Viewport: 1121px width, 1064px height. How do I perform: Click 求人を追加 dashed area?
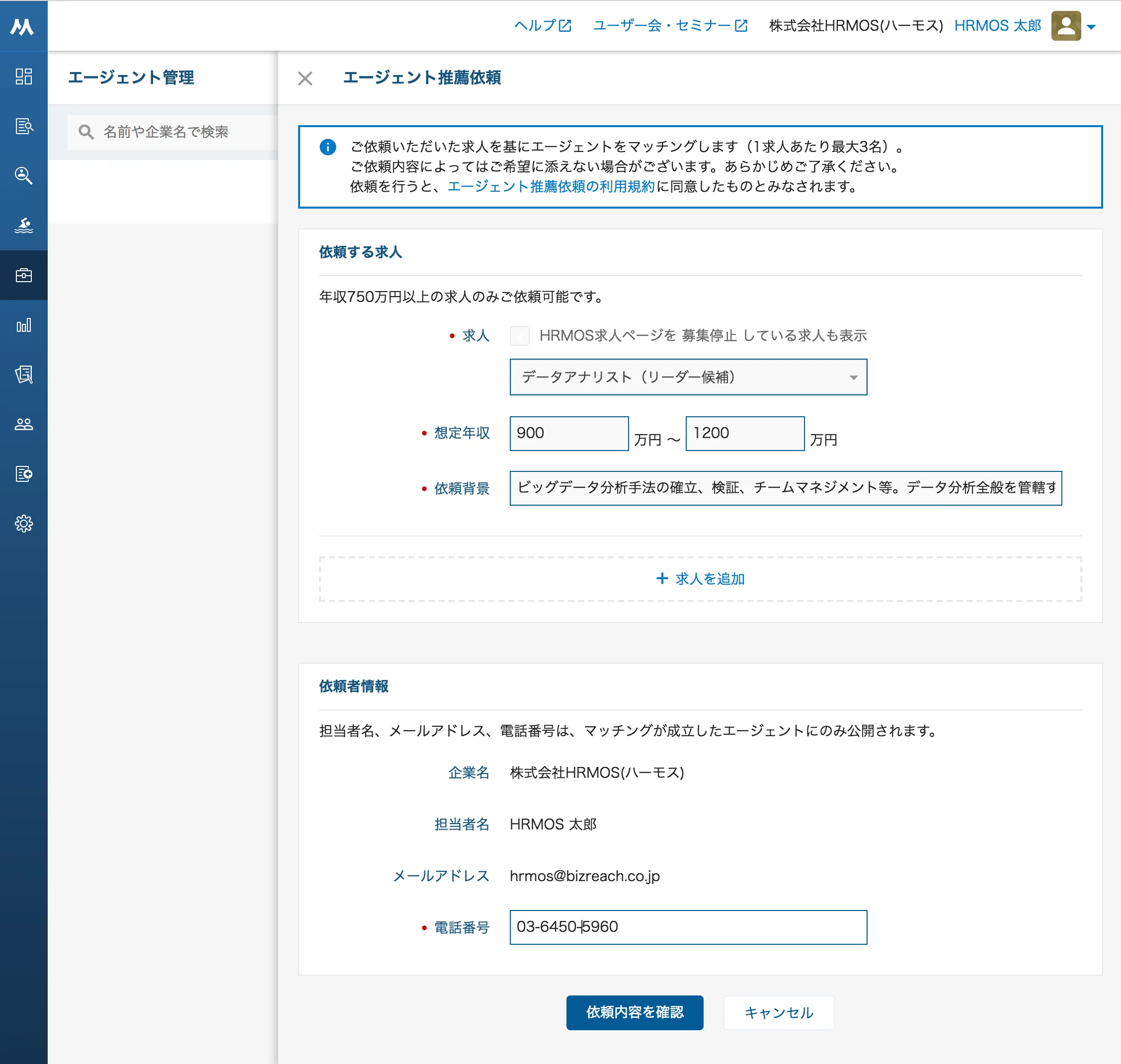click(700, 579)
